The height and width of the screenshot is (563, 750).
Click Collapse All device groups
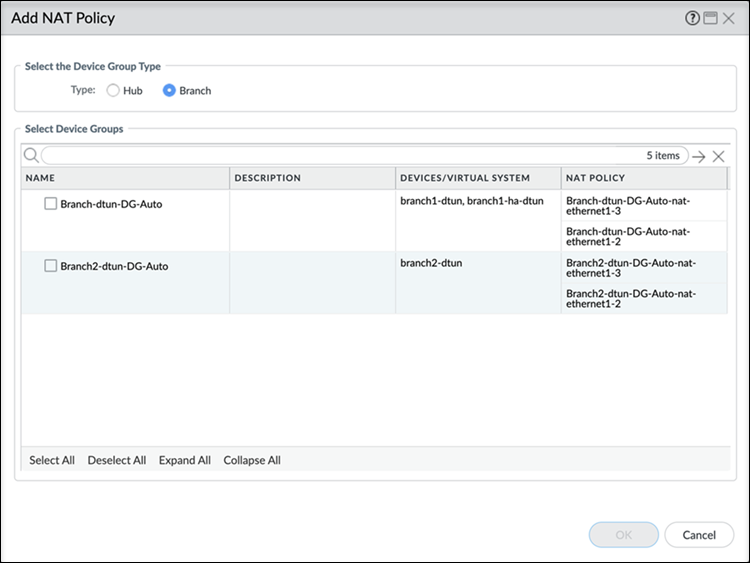point(252,460)
